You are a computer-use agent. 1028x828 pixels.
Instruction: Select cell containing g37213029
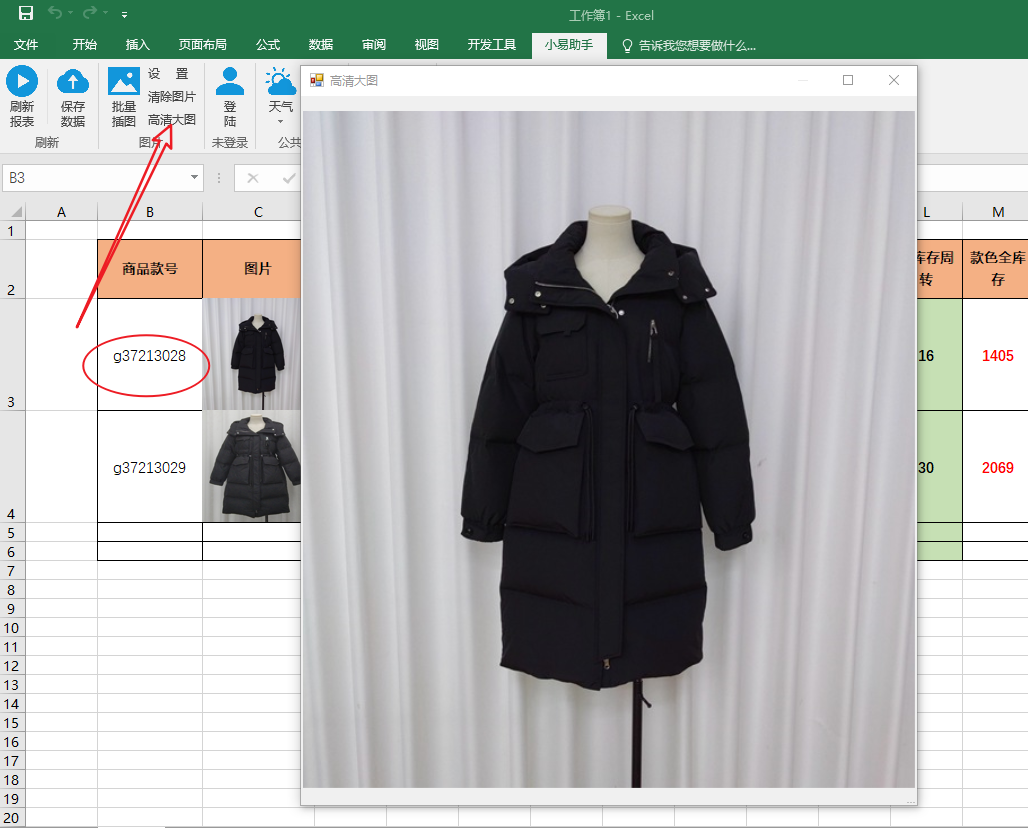point(149,467)
